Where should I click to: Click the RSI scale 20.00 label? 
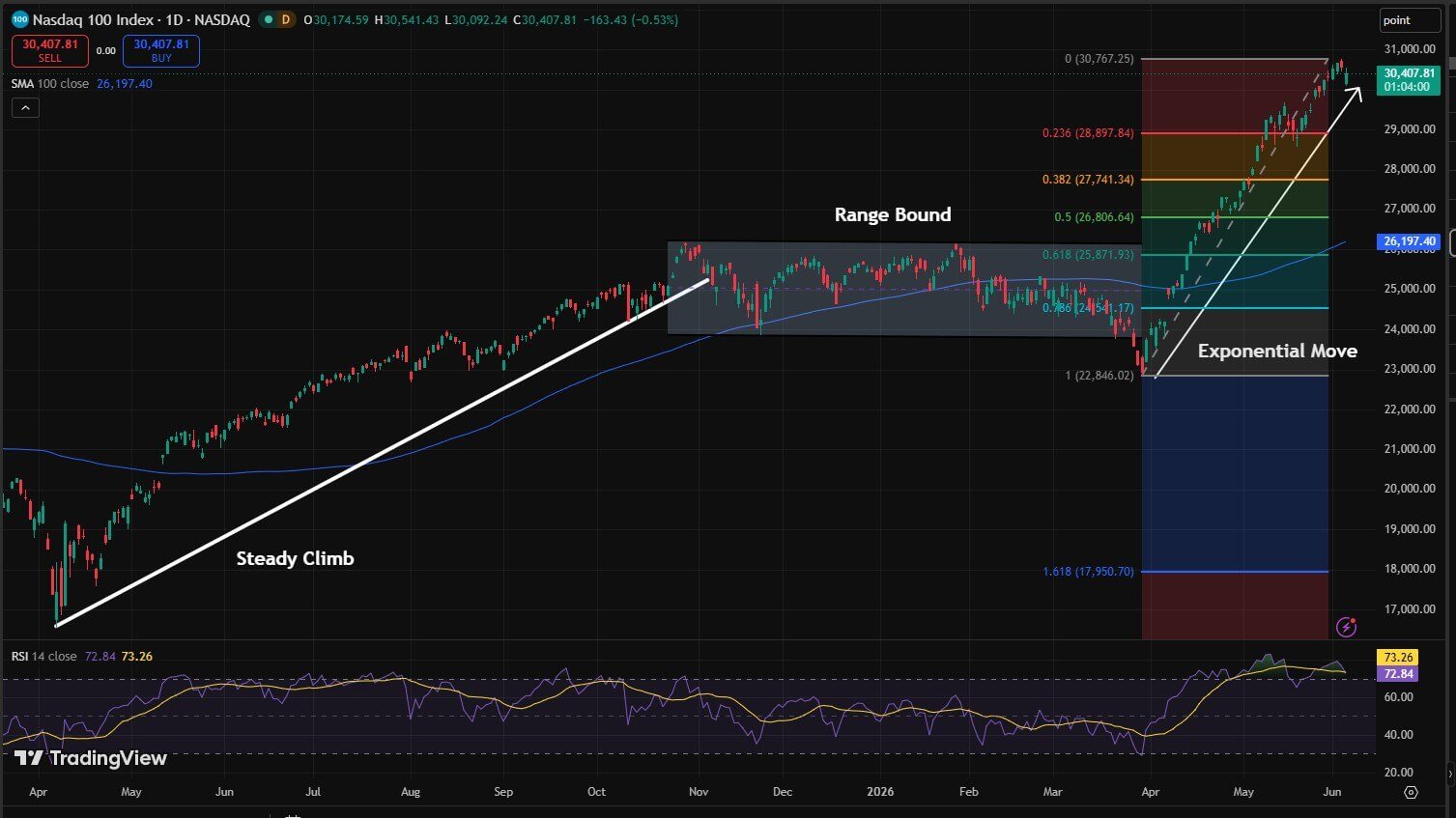[x=1398, y=772]
